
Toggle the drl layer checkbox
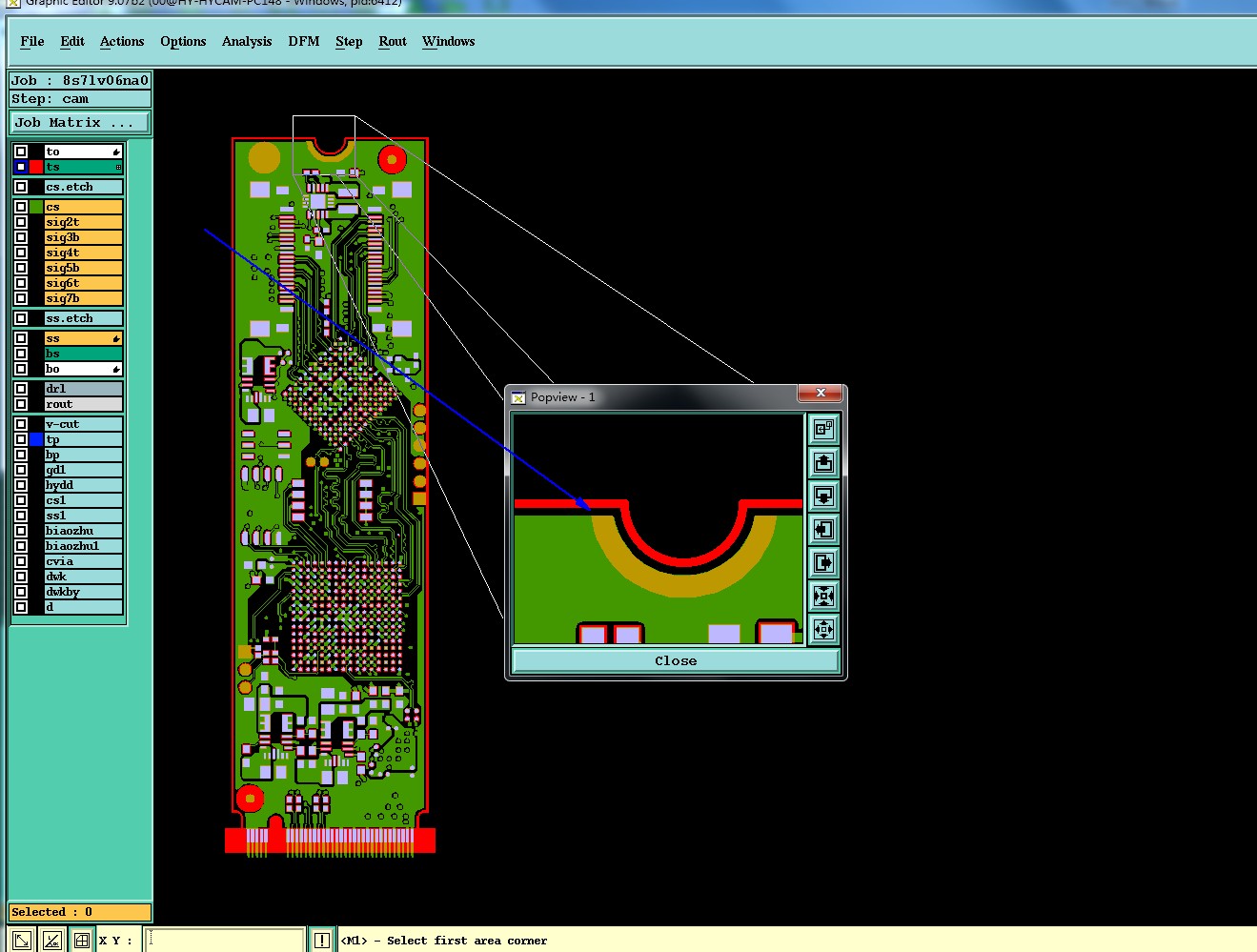click(x=21, y=389)
